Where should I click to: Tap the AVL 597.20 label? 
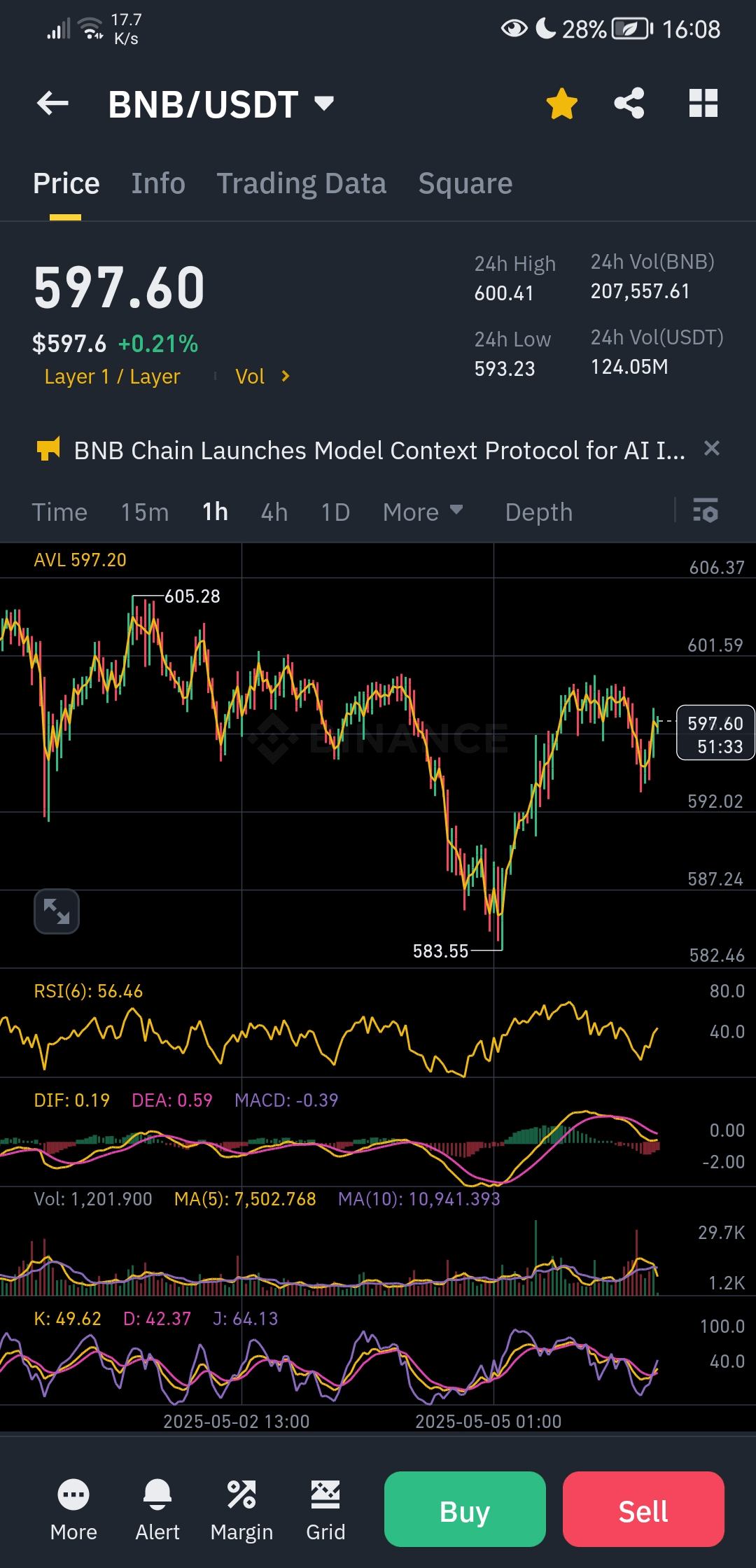click(x=80, y=560)
